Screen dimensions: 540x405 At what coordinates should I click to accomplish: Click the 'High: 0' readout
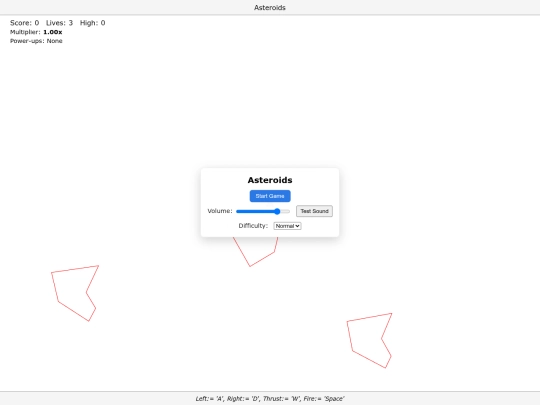click(93, 23)
